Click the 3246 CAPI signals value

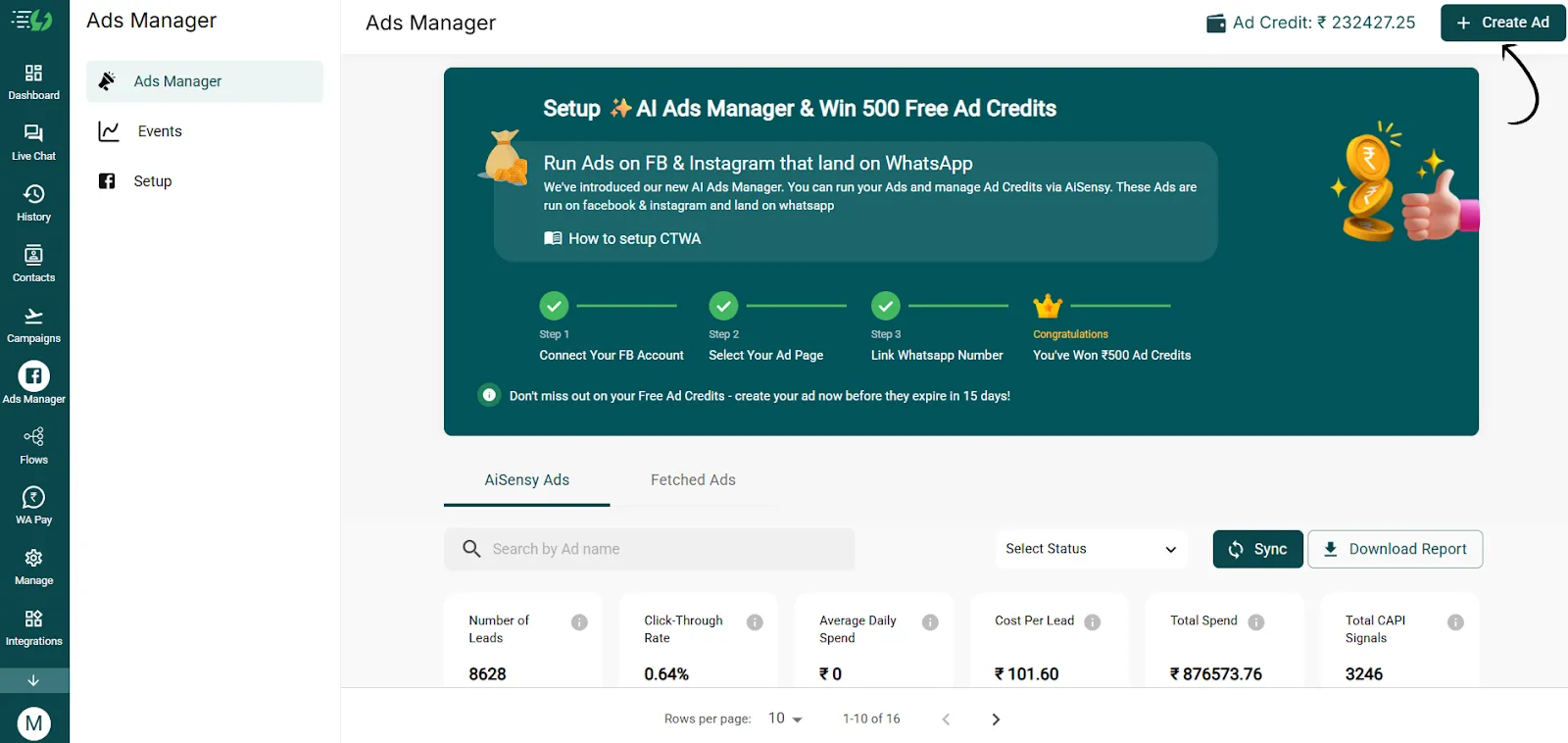1364,674
